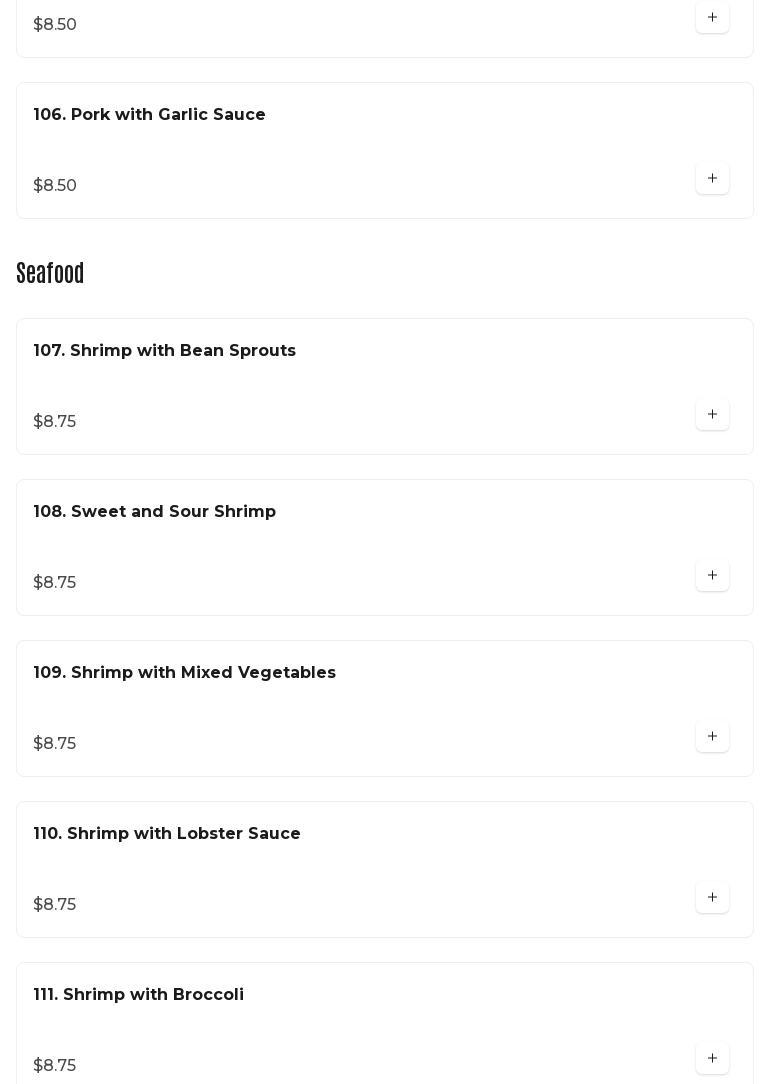This screenshot has width=770, height=1084.
Task: Add Shrimp with Bean Sprouts using its plus icon
Action: click(x=712, y=414)
